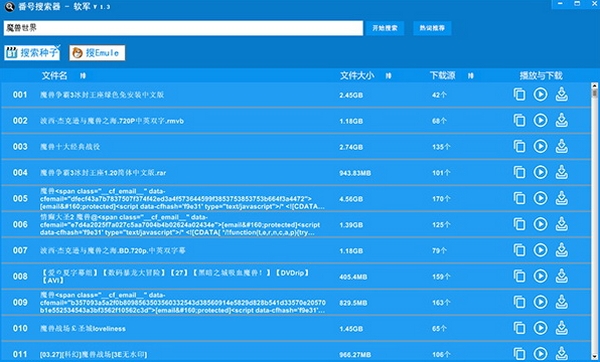
Task: Click the 135个 download source count
Action: pos(441,147)
